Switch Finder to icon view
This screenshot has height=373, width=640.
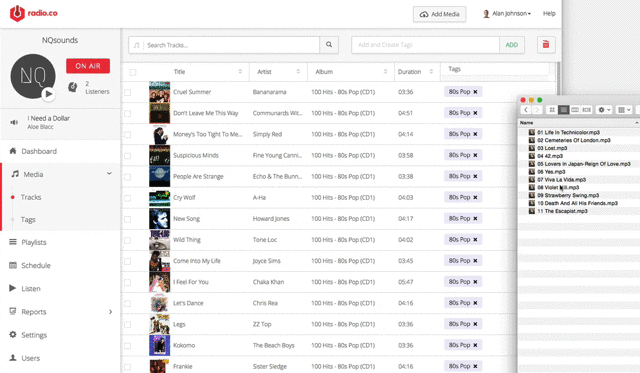click(x=552, y=110)
